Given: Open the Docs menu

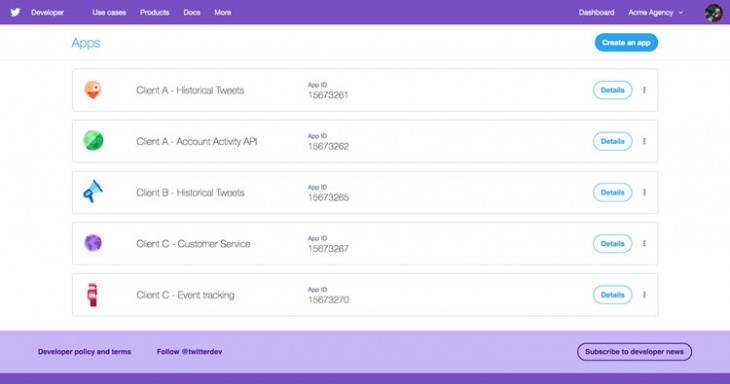Looking at the screenshot, I should [x=192, y=13].
